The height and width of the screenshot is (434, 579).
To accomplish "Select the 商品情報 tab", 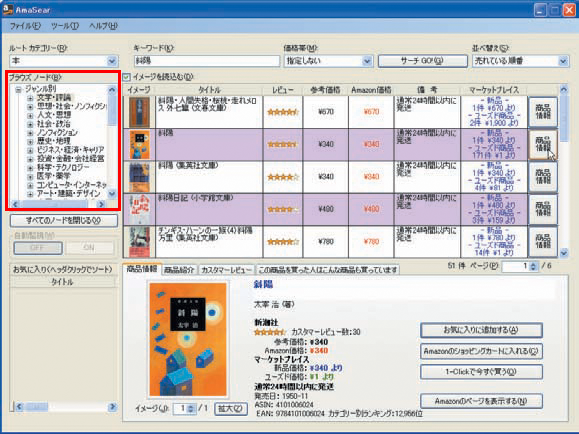I will (x=142, y=269).
